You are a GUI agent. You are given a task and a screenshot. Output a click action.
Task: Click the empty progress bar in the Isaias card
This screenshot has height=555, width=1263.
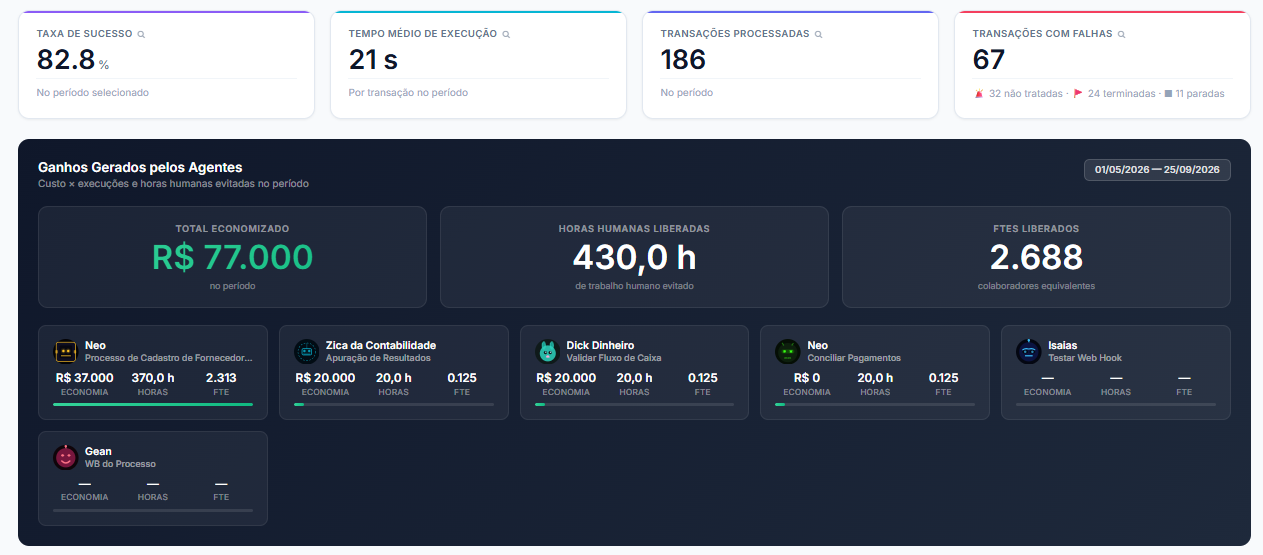pyautogui.click(x=1116, y=404)
